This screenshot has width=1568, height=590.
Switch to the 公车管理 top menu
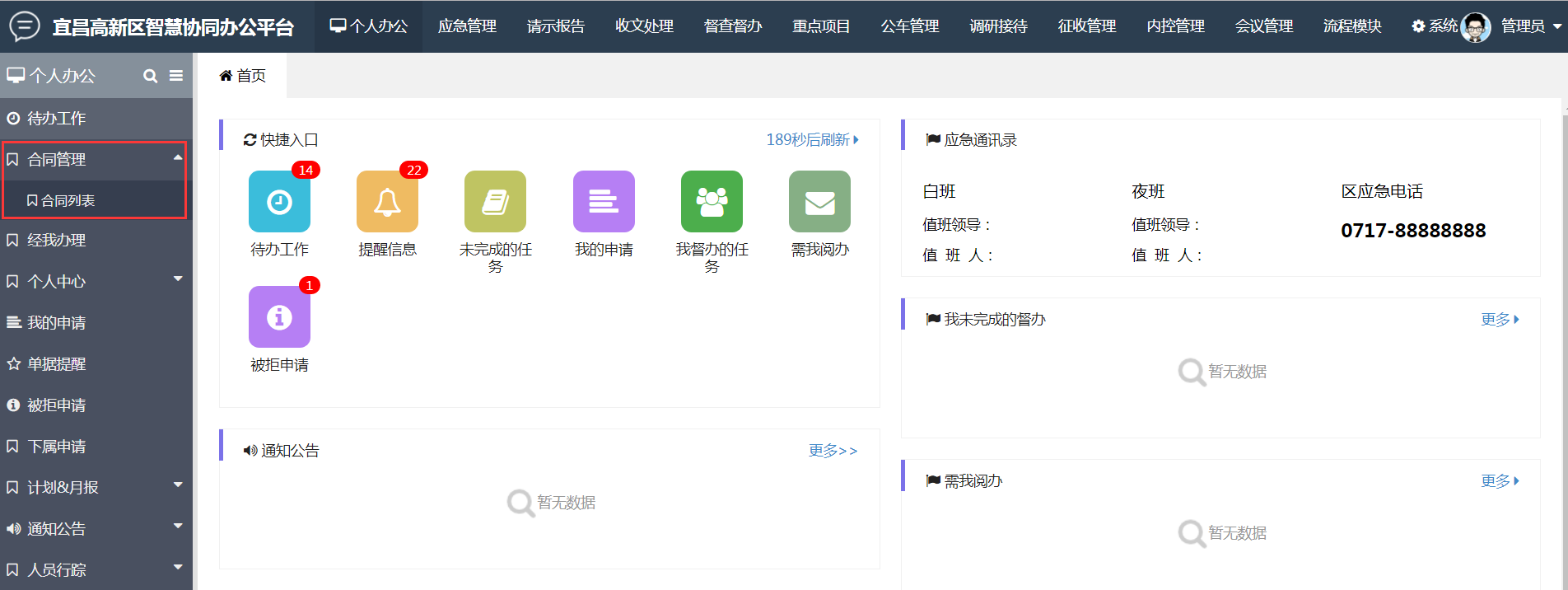point(910,26)
